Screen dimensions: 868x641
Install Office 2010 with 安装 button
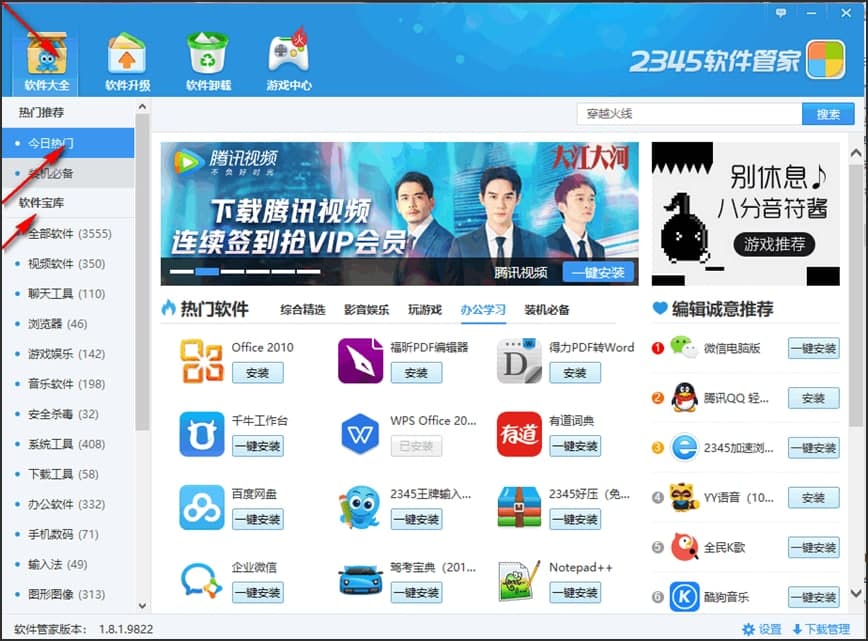257,373
